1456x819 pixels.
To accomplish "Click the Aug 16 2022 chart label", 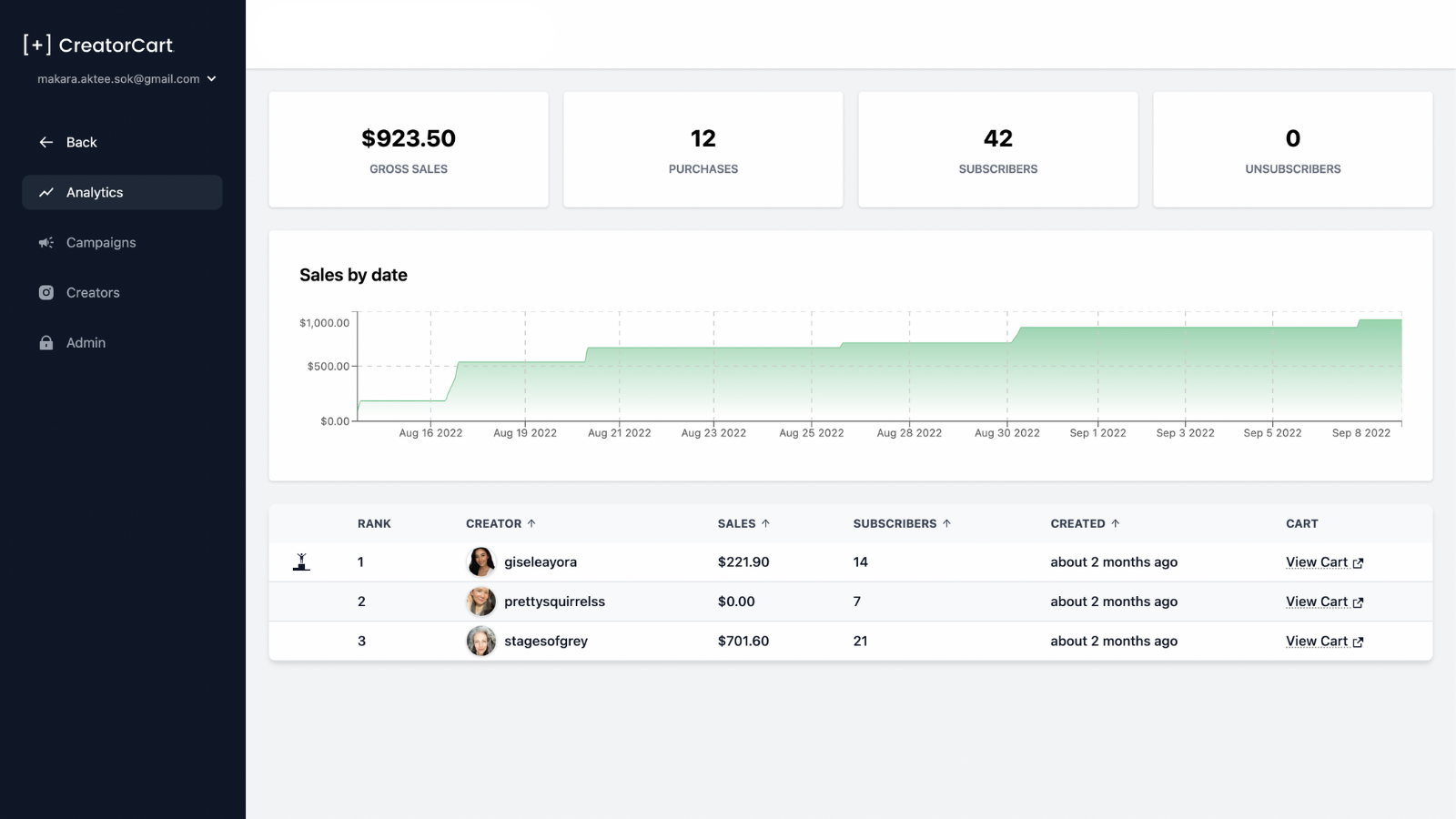I will [430, 433].
